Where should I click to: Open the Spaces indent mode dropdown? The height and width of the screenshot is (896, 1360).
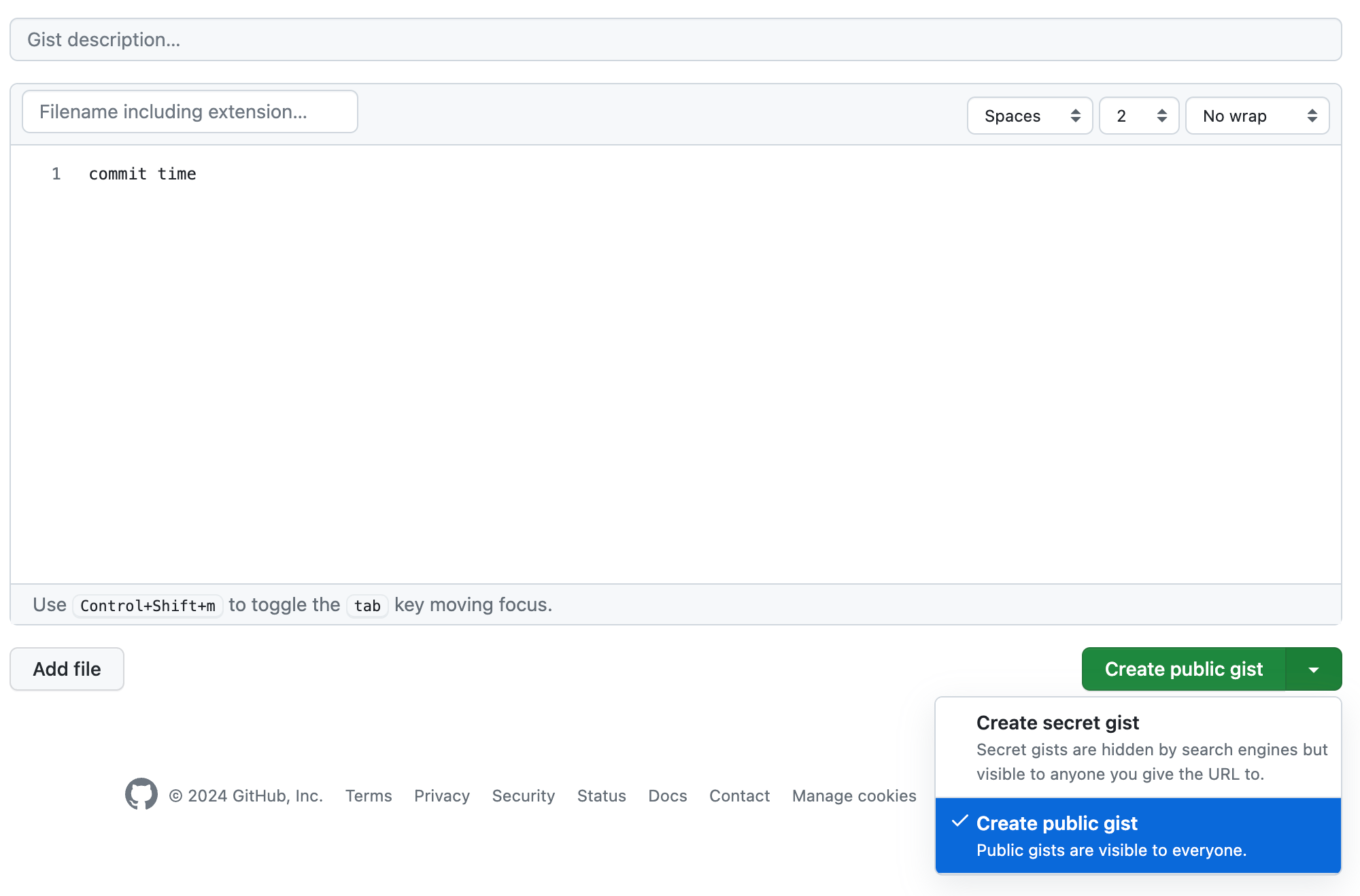1029,116
